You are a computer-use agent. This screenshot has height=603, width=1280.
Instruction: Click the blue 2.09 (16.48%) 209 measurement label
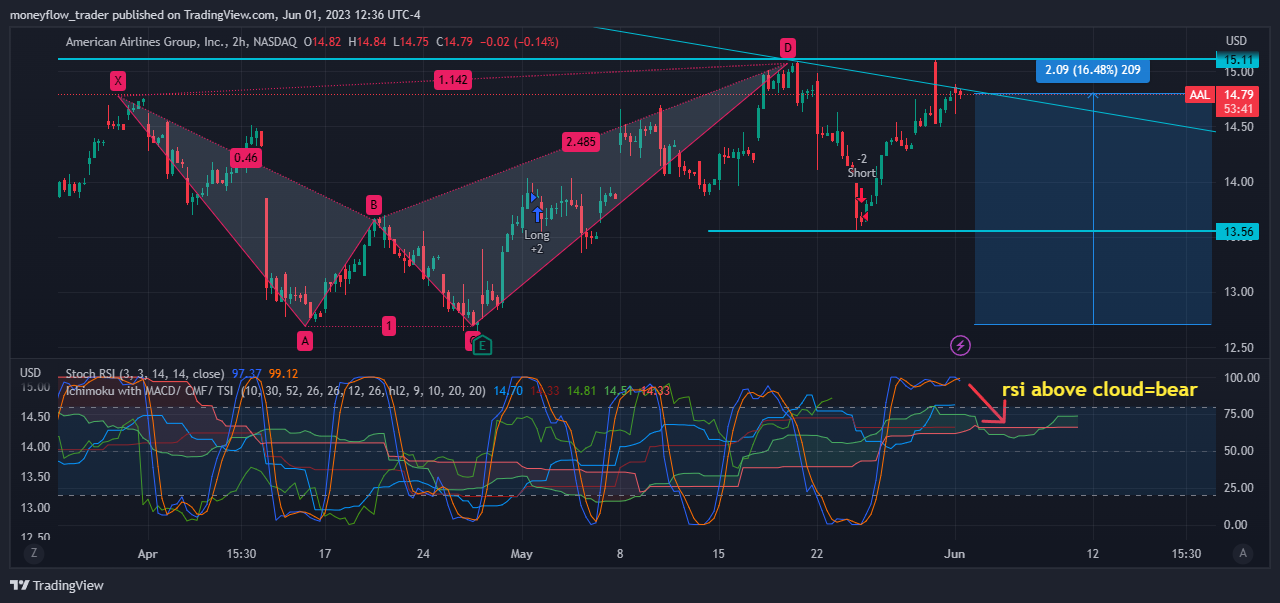click(1093, 70)
